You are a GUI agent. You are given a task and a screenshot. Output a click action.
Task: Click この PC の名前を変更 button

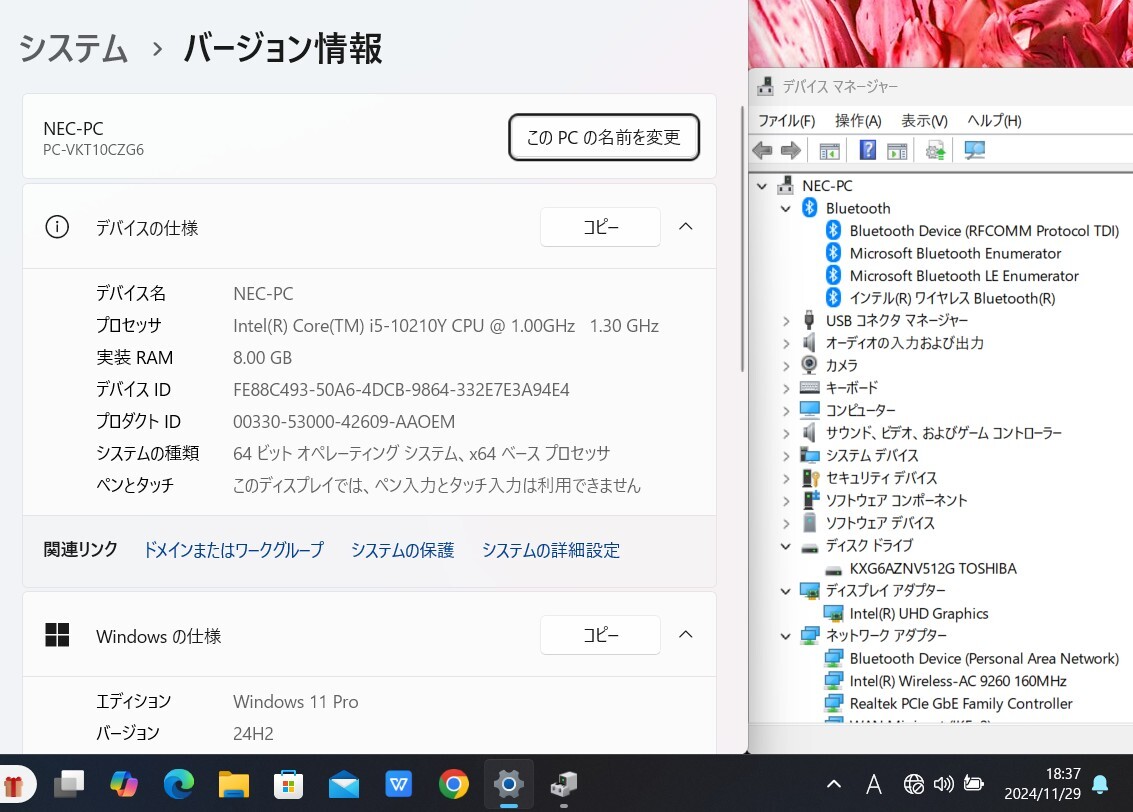tap(604, 137)
